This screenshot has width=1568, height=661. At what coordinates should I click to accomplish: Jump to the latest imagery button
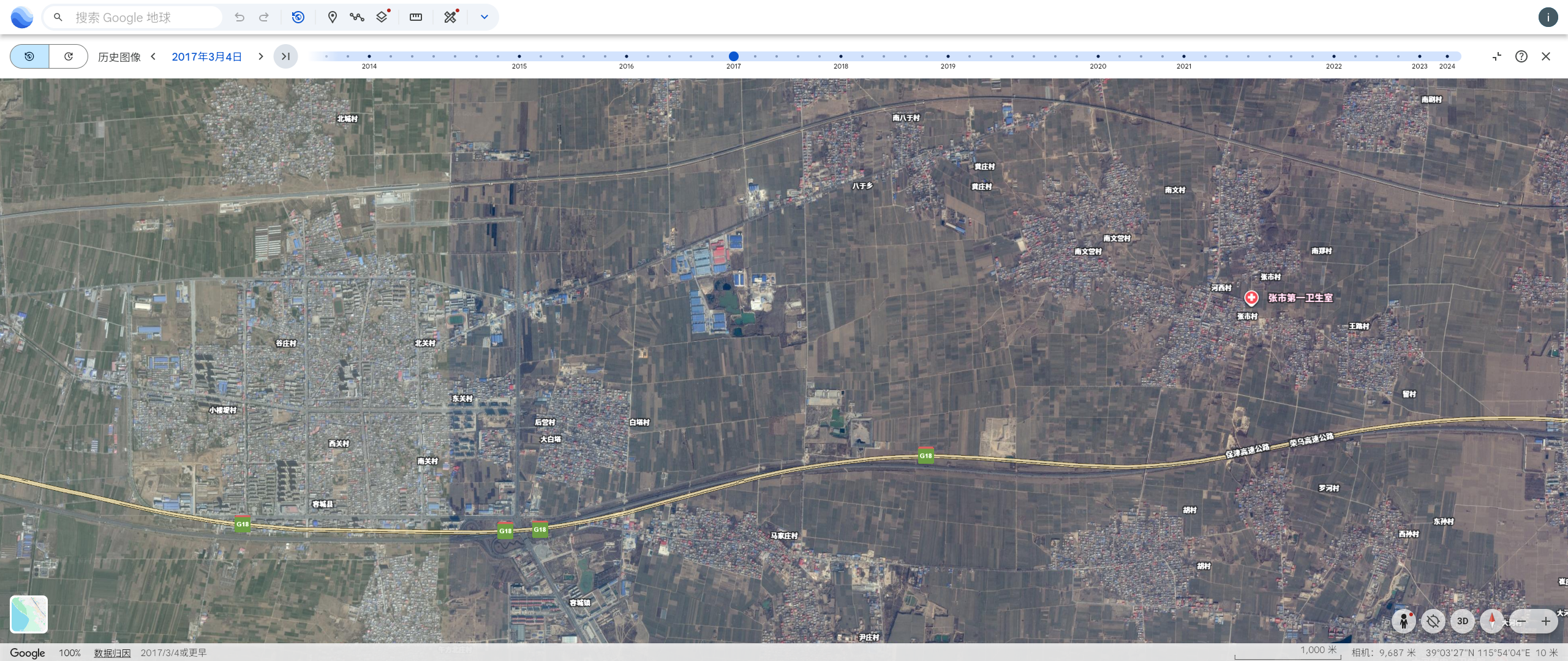point(285,56)
